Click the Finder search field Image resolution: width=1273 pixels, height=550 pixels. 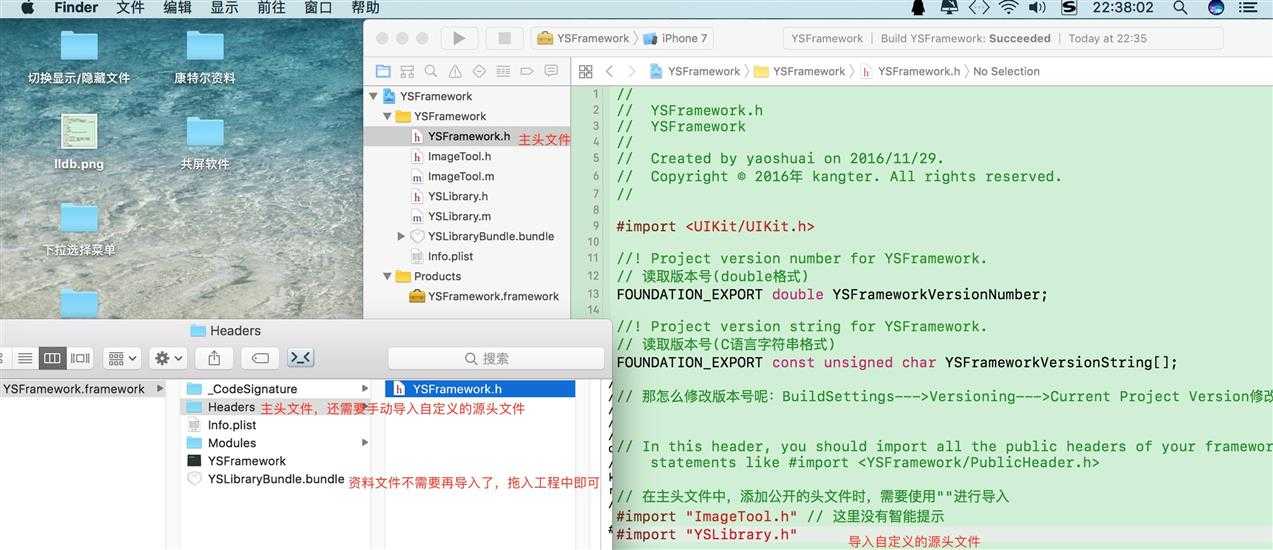(494, 358)
